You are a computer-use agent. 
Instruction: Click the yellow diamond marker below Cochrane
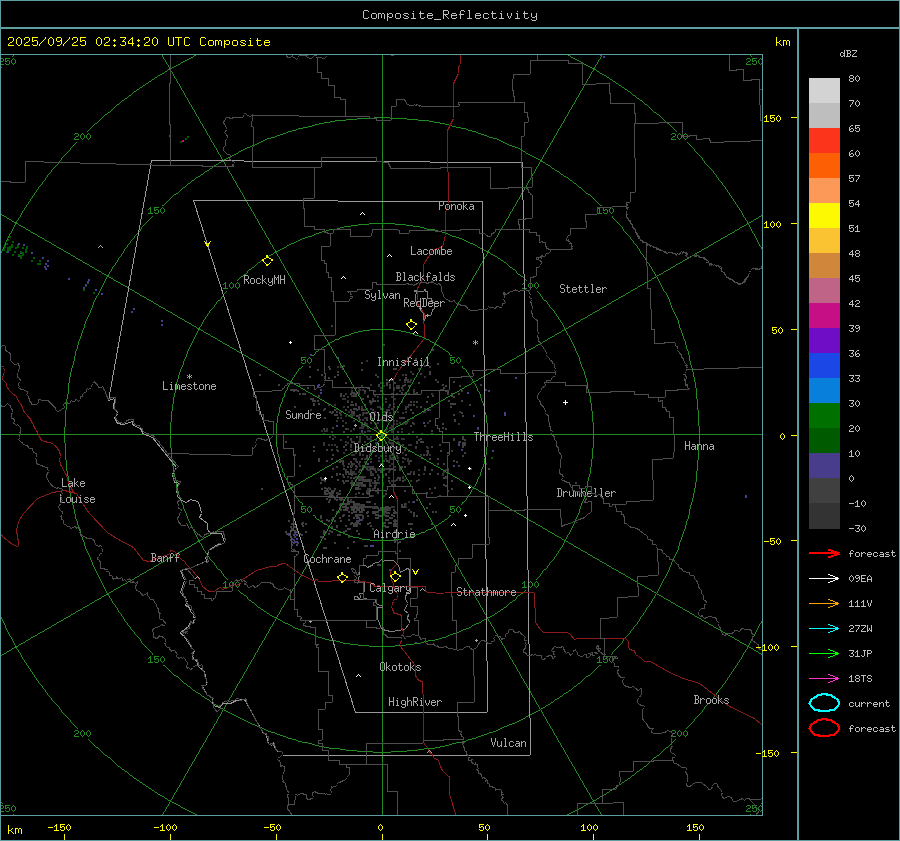342,578
